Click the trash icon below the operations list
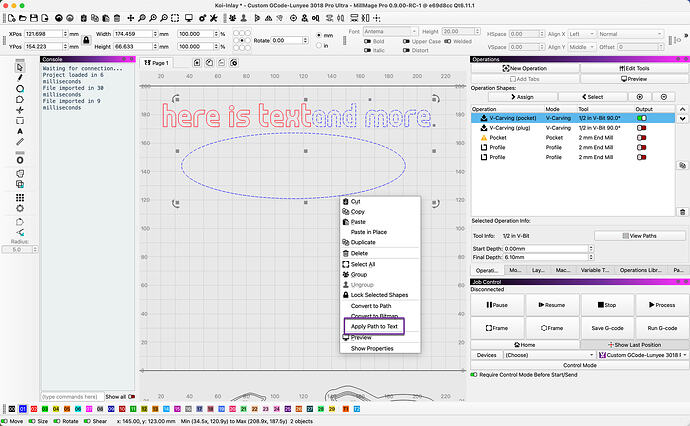 pyautogui.click(x=682, y=212)
